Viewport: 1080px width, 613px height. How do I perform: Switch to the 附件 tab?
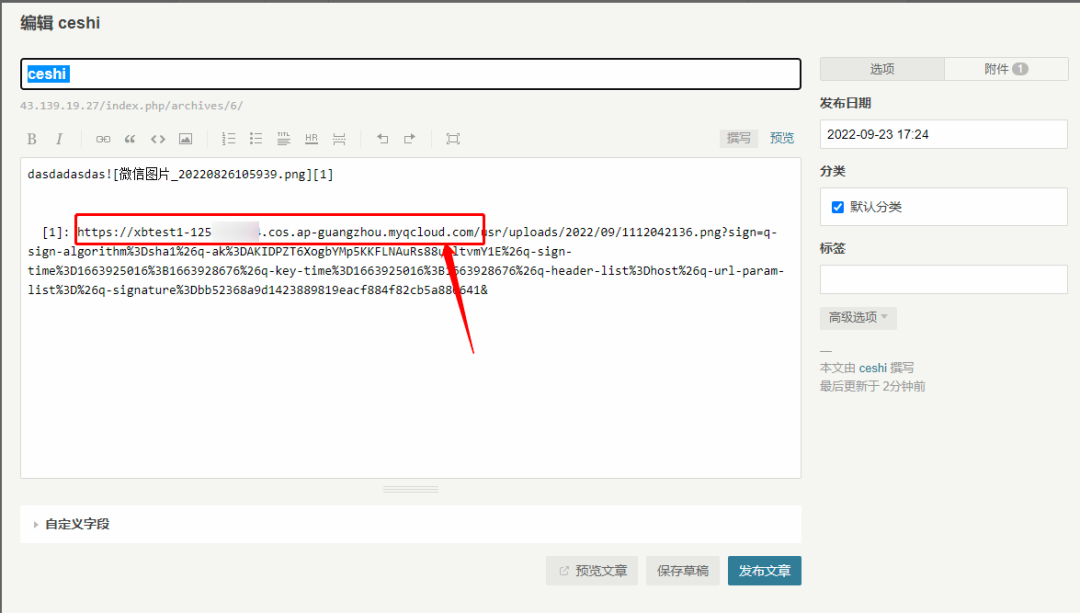(x=1006, y=69)
